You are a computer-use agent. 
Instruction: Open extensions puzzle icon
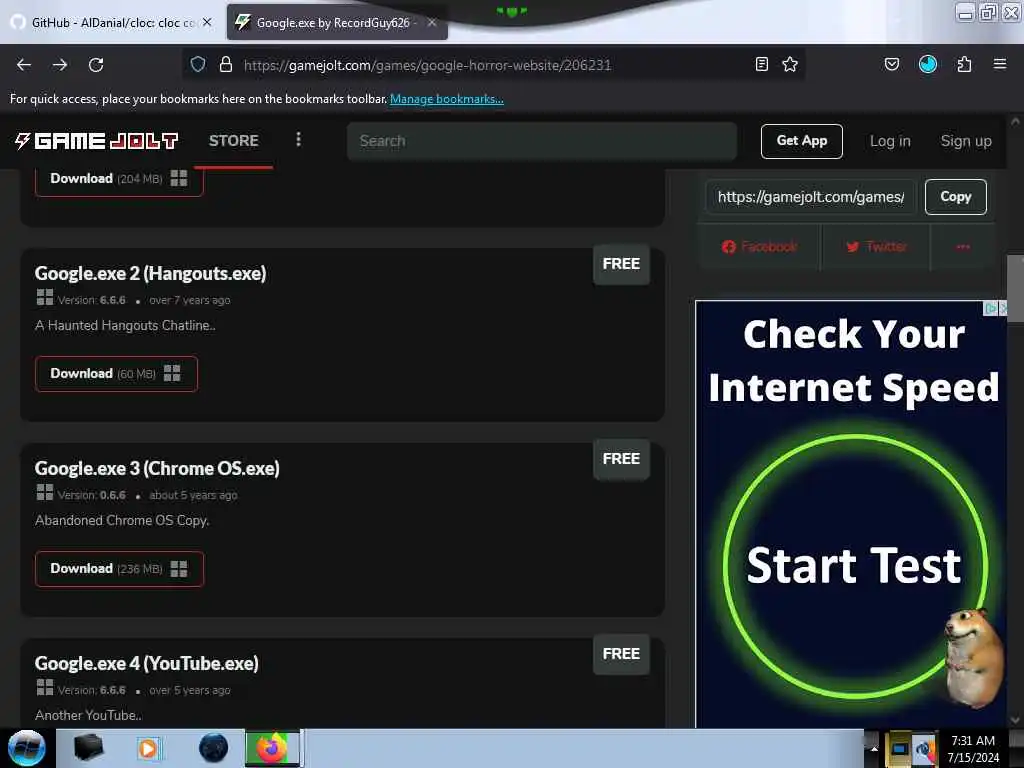(x=964, y=64)
